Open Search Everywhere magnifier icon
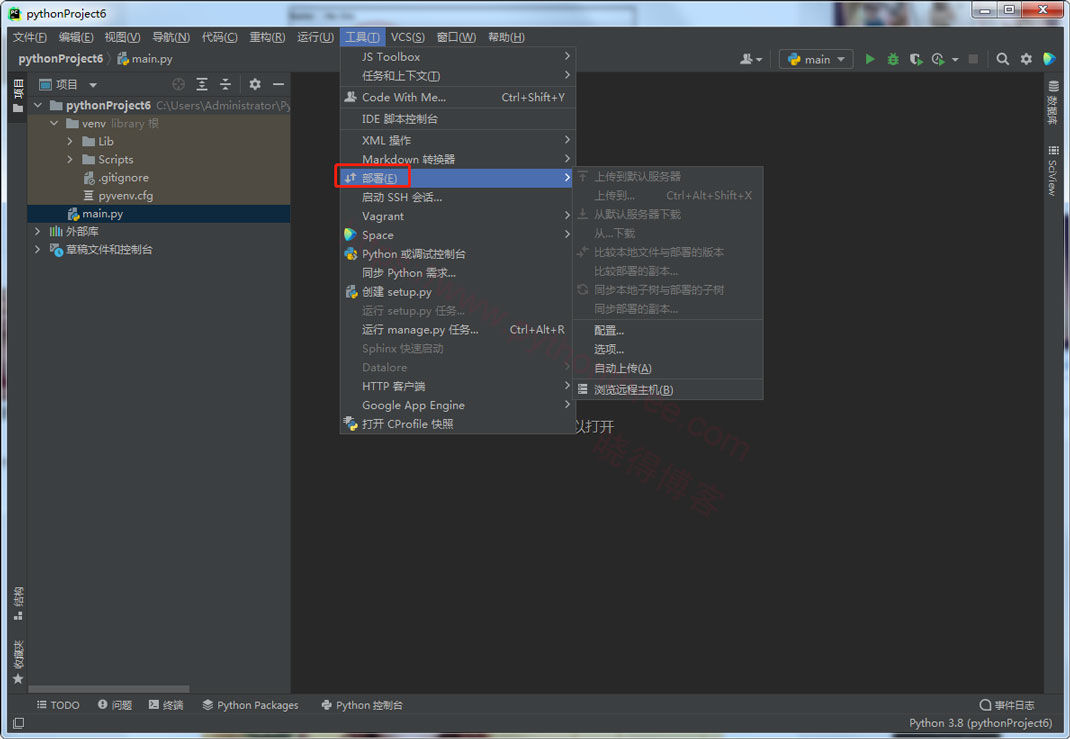1070x739 pixels. [x=1002, y=59]
